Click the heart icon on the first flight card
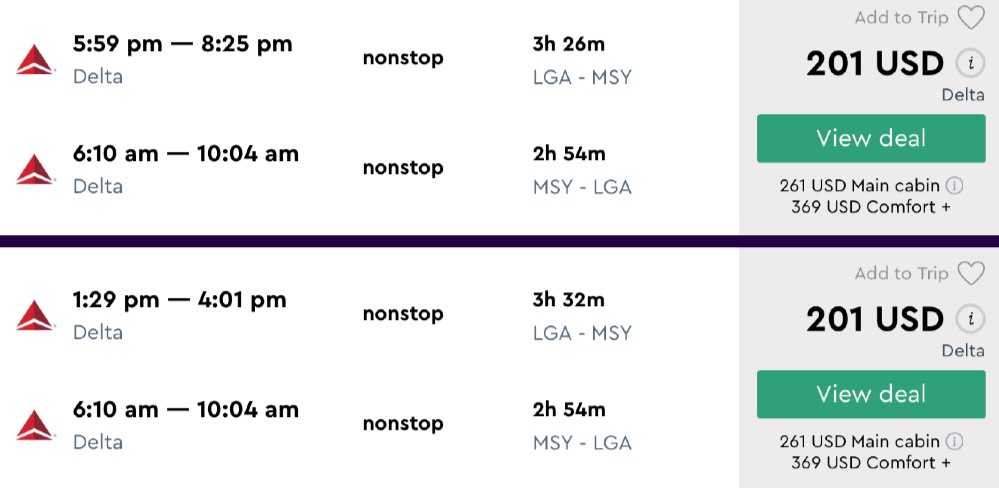The width and height of the screenshot is (999, 488). coord(970,18)
